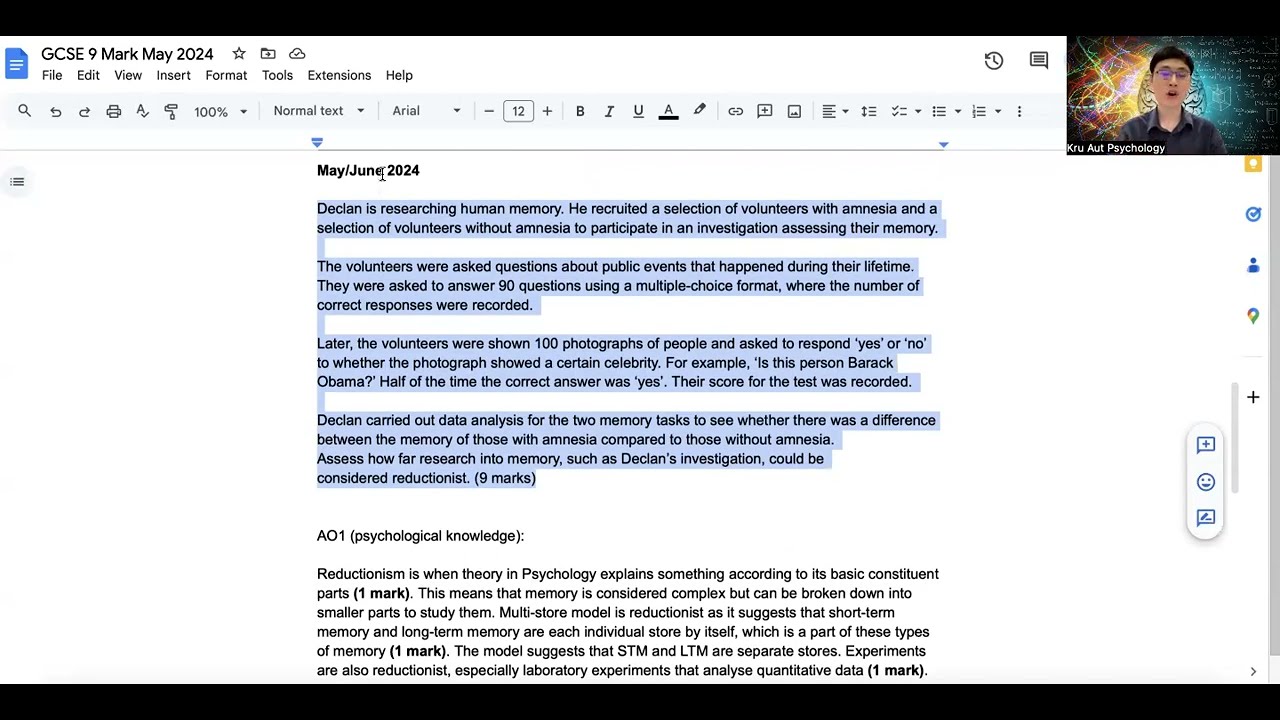
Task: Click the font size field showing 12
Action: tap(518, 111)
